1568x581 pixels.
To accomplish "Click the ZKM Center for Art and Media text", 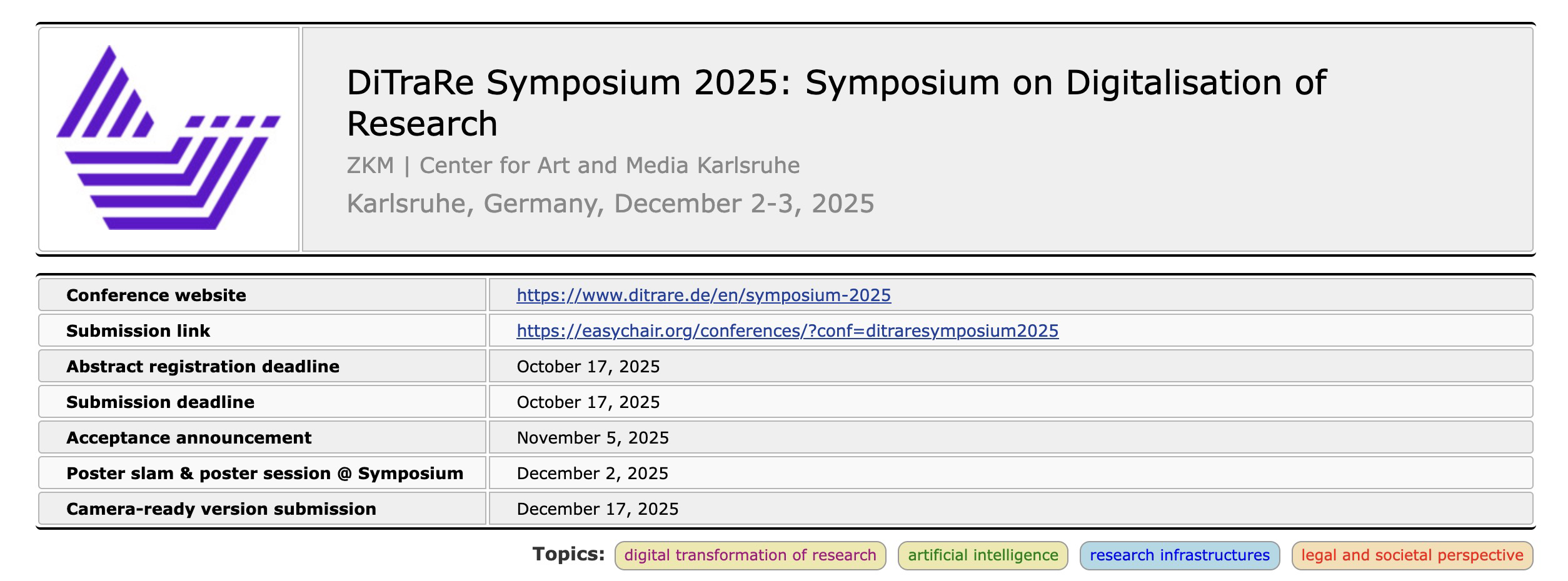I will point(573,166).
